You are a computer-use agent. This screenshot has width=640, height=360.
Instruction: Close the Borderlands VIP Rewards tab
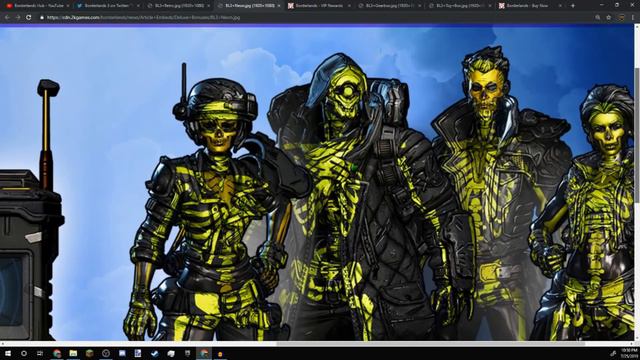click(349, 6)
